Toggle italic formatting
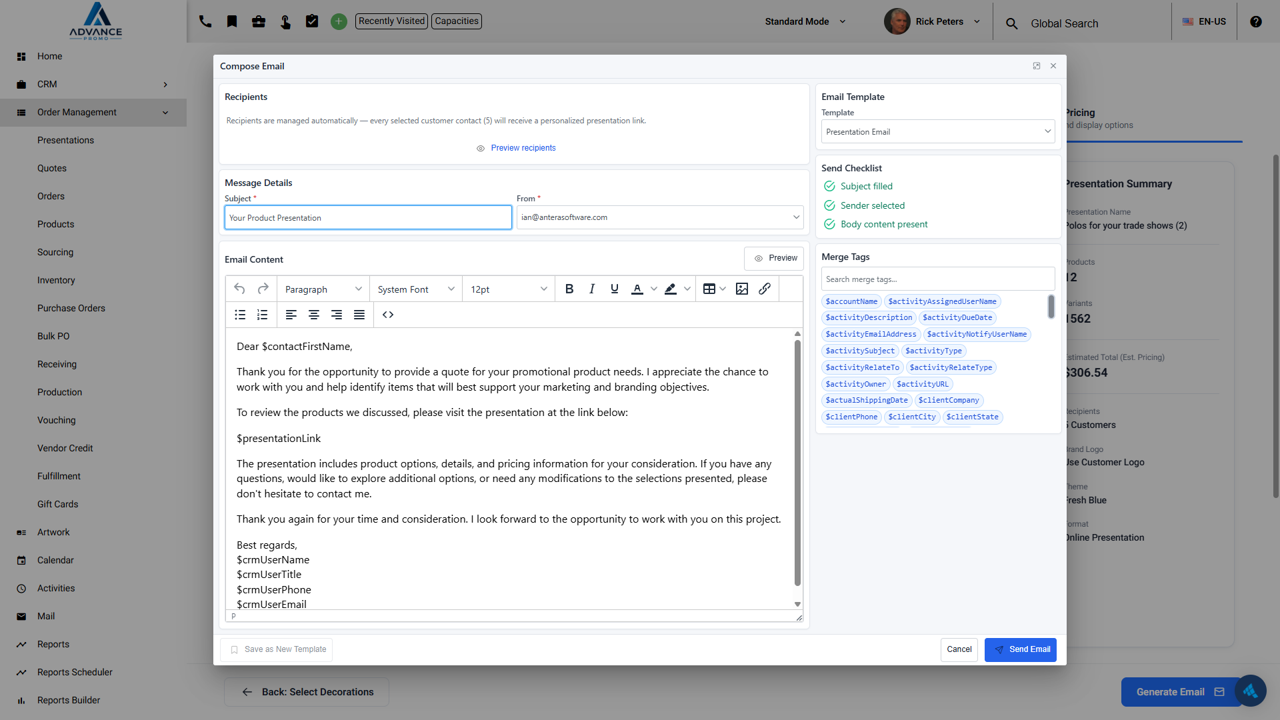This screenshot has height=720, width=1280. [592, 289]
